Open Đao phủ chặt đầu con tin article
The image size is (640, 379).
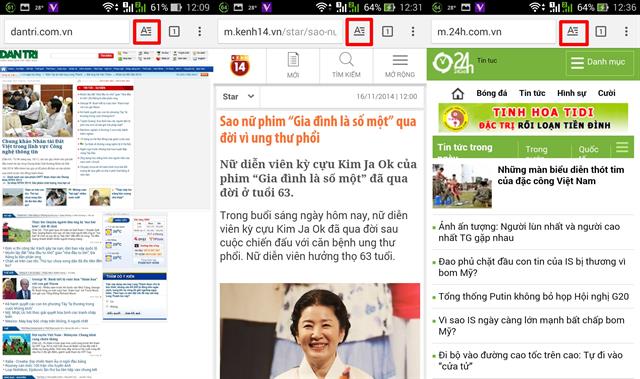tap(532, 267)
